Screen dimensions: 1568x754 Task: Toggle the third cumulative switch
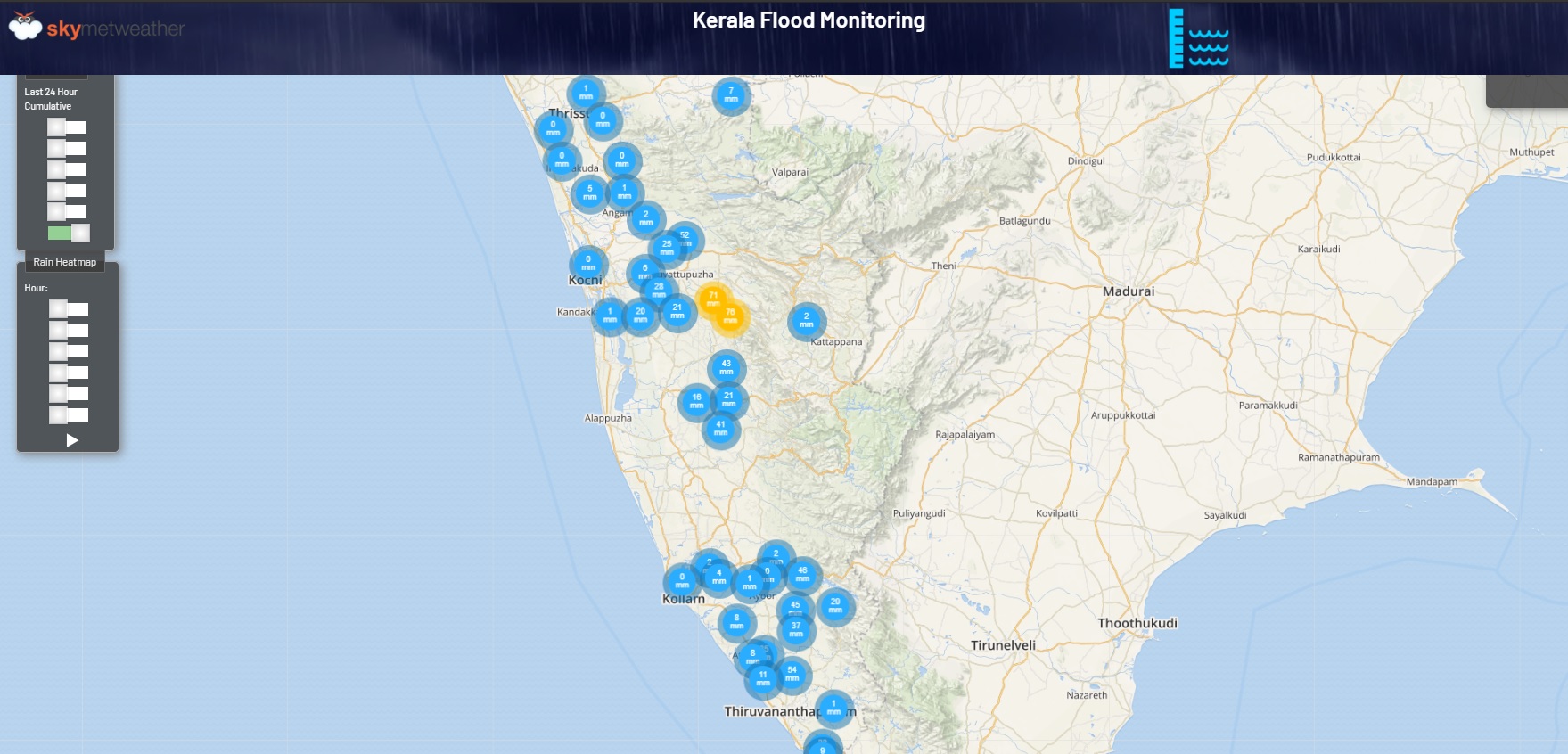(x=68, y=169)
